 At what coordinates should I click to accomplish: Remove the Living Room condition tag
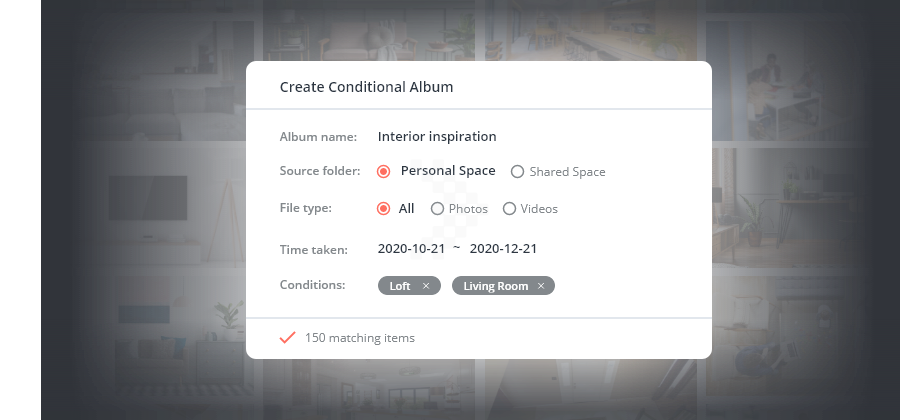click(x=541, y=286)
